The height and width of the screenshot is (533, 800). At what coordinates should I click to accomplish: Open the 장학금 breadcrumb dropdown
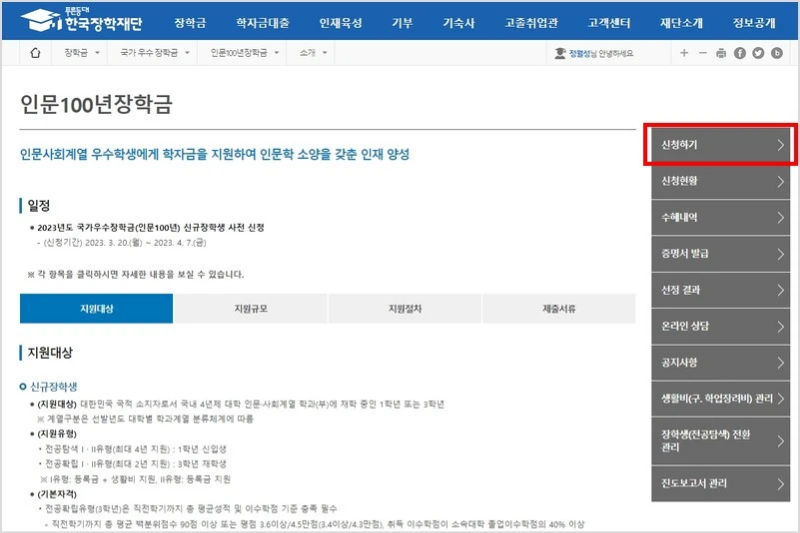tap(82, 53)
